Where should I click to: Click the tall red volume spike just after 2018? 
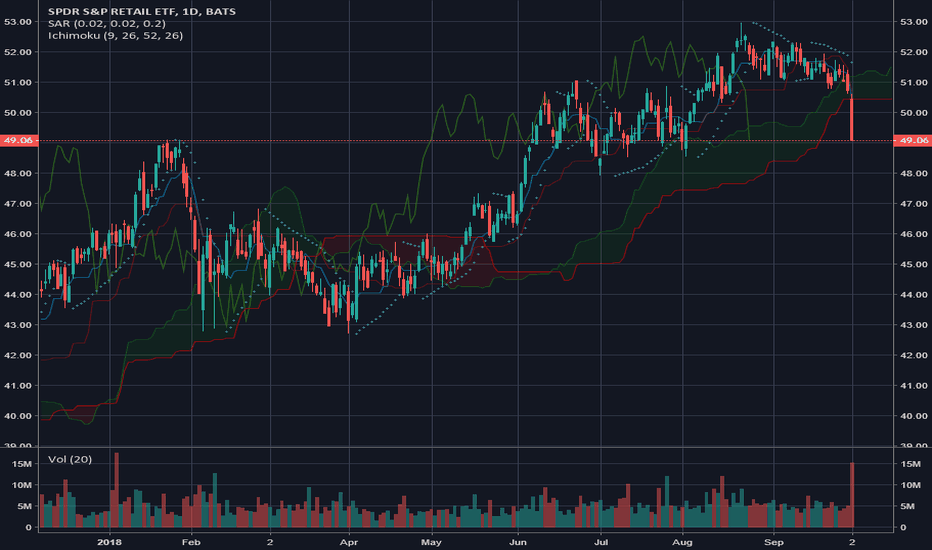(116, 490)
